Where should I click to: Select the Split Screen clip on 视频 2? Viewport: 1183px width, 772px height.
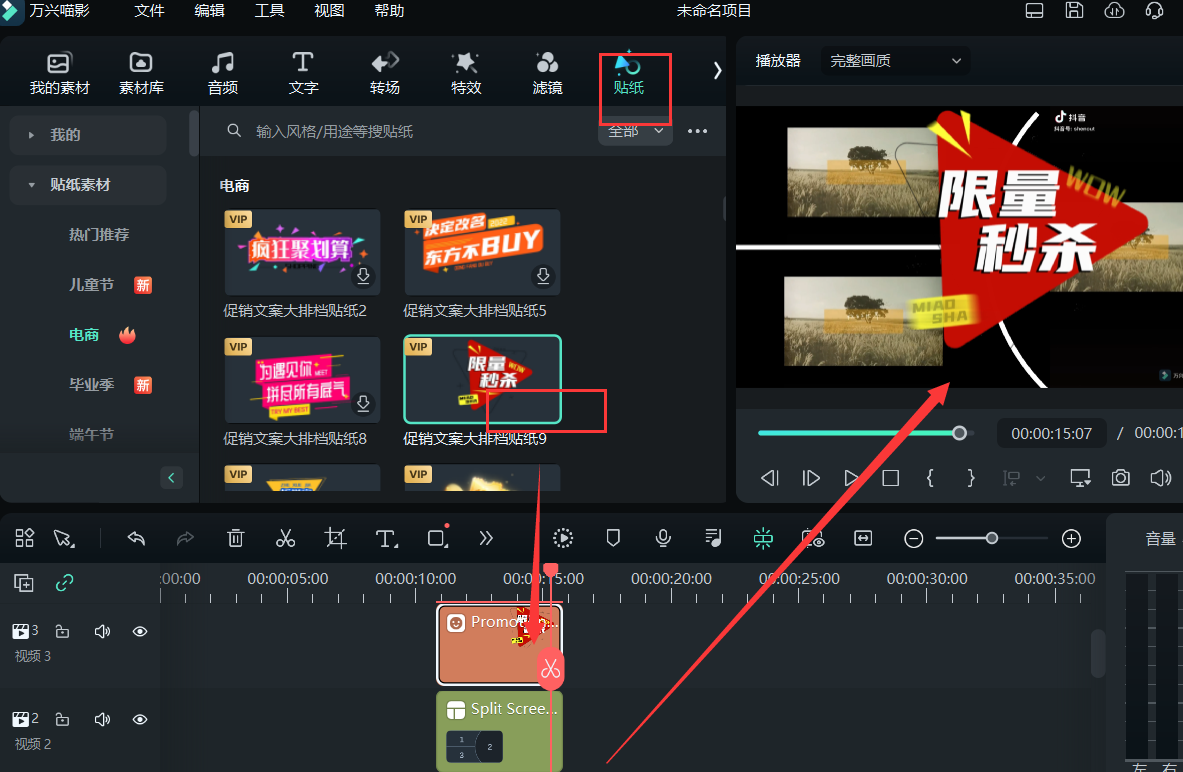tap(499, 730)
